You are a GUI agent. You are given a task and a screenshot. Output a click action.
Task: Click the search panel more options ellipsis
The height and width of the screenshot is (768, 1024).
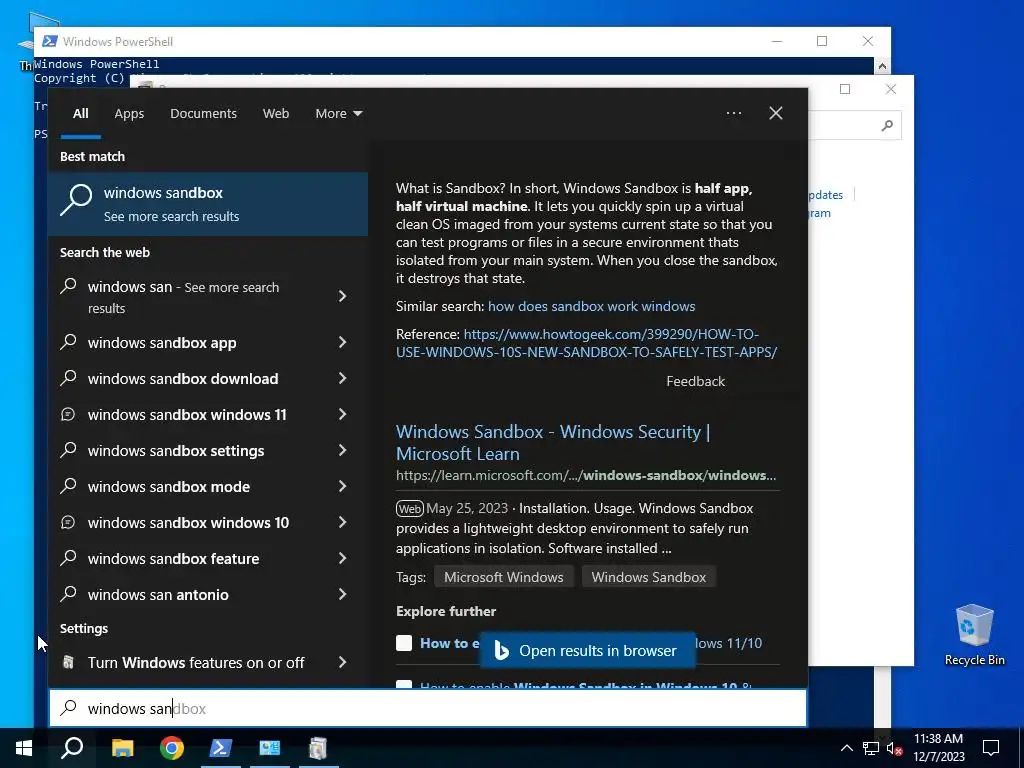pos(734,113)
